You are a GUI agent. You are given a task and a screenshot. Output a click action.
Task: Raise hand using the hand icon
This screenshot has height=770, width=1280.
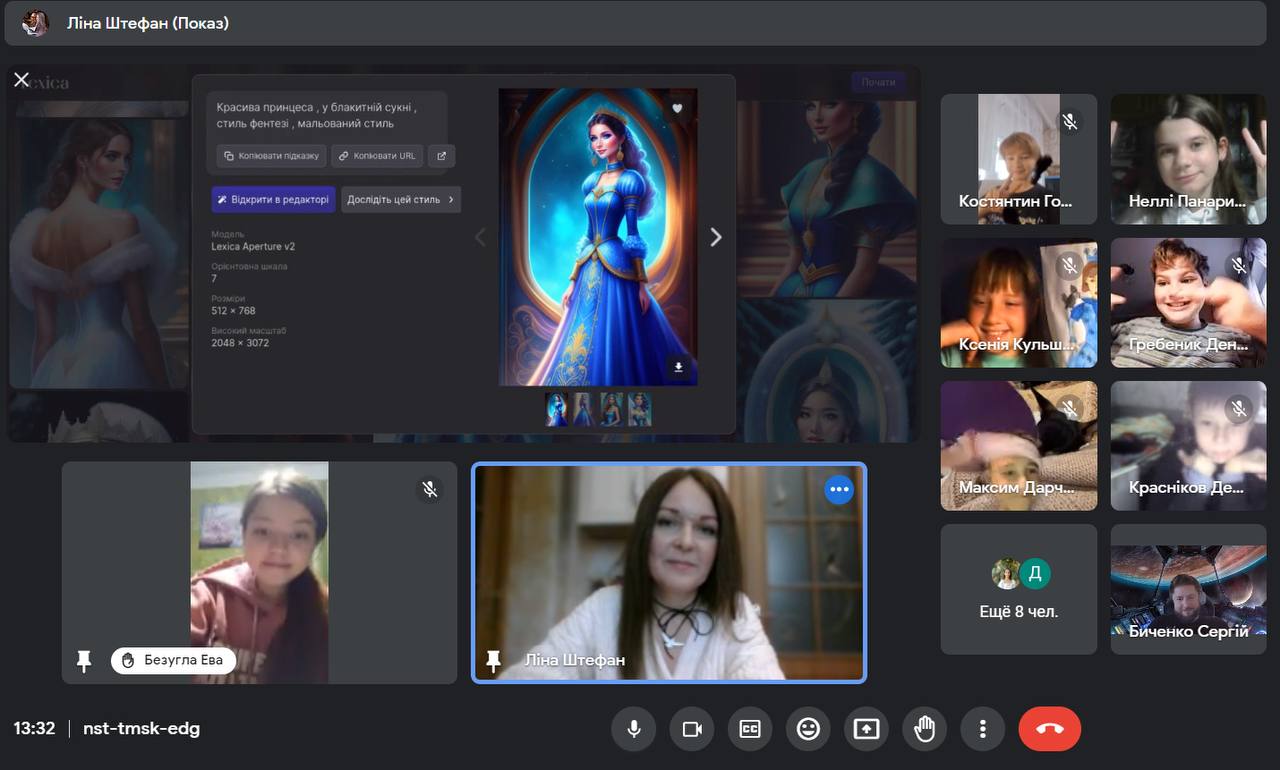(x=924, y=729)
